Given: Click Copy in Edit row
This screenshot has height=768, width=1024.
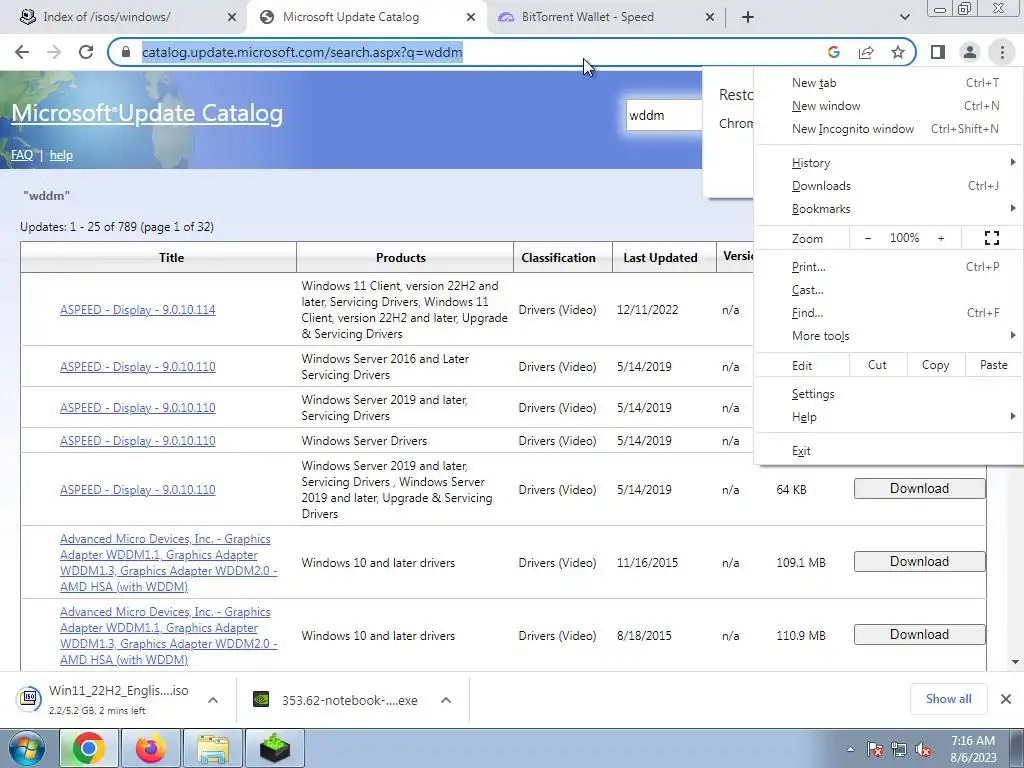Looking at the screenshot, I should pyautogui.click(x=935, y=365).
